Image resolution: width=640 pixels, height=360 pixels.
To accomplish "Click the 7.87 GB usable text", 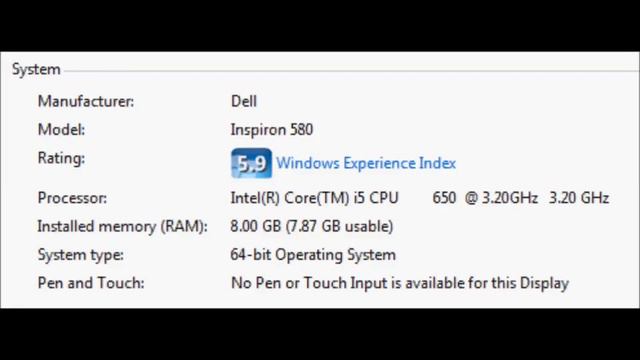I will tap(339, 227).
